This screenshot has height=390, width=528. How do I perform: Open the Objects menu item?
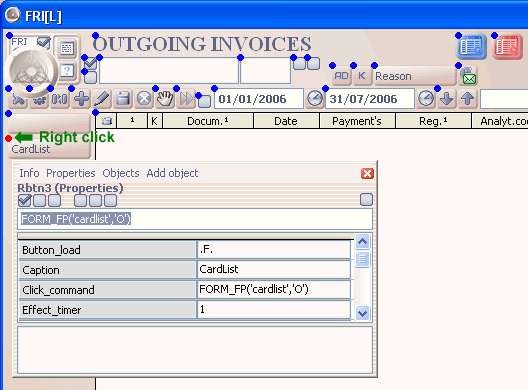(121, 173)
